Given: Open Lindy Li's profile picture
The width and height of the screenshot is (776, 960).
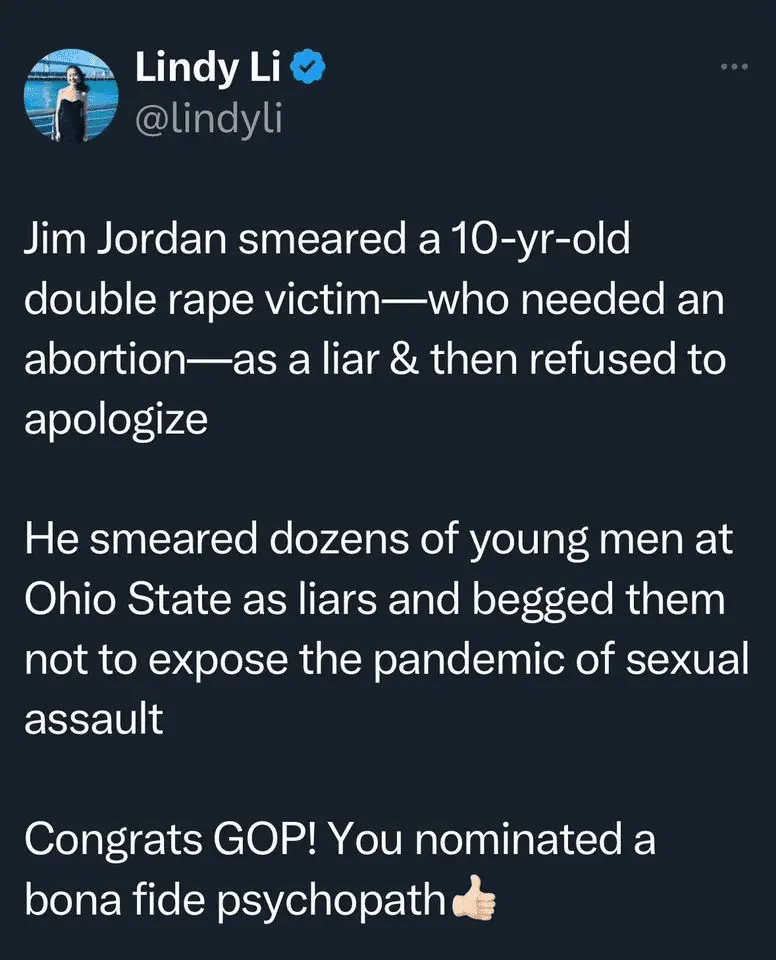Looking at the screenshot, I should point(71,95).
